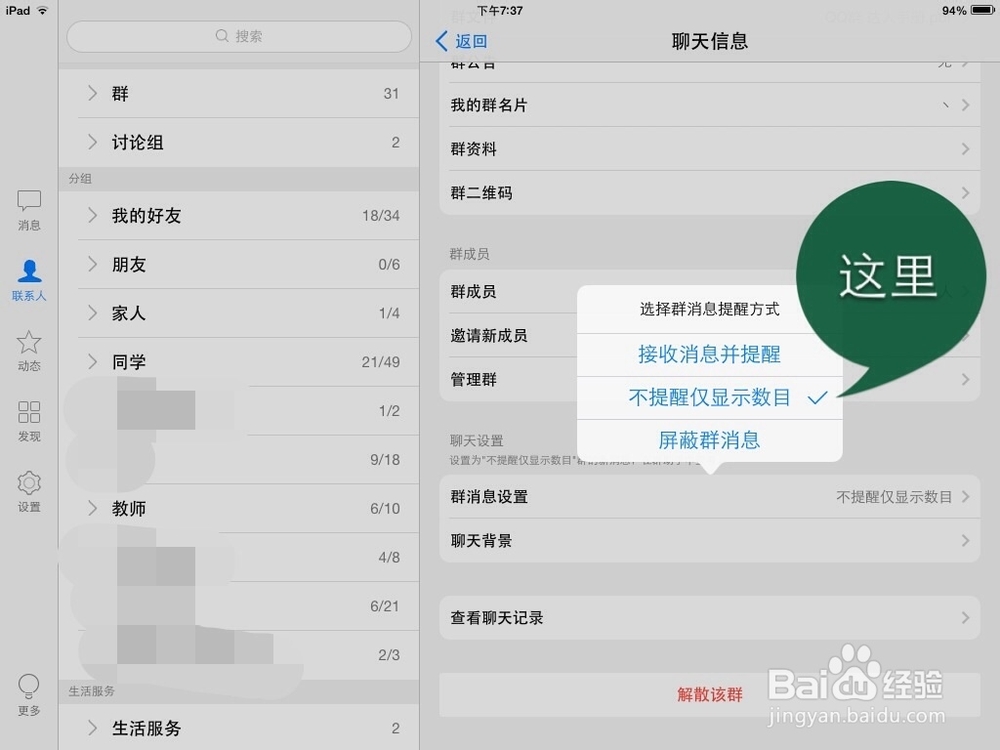Viewport: 1000px width, 750px height.
Task: Open 查看聊天记录 row
Action: point(709,617)
